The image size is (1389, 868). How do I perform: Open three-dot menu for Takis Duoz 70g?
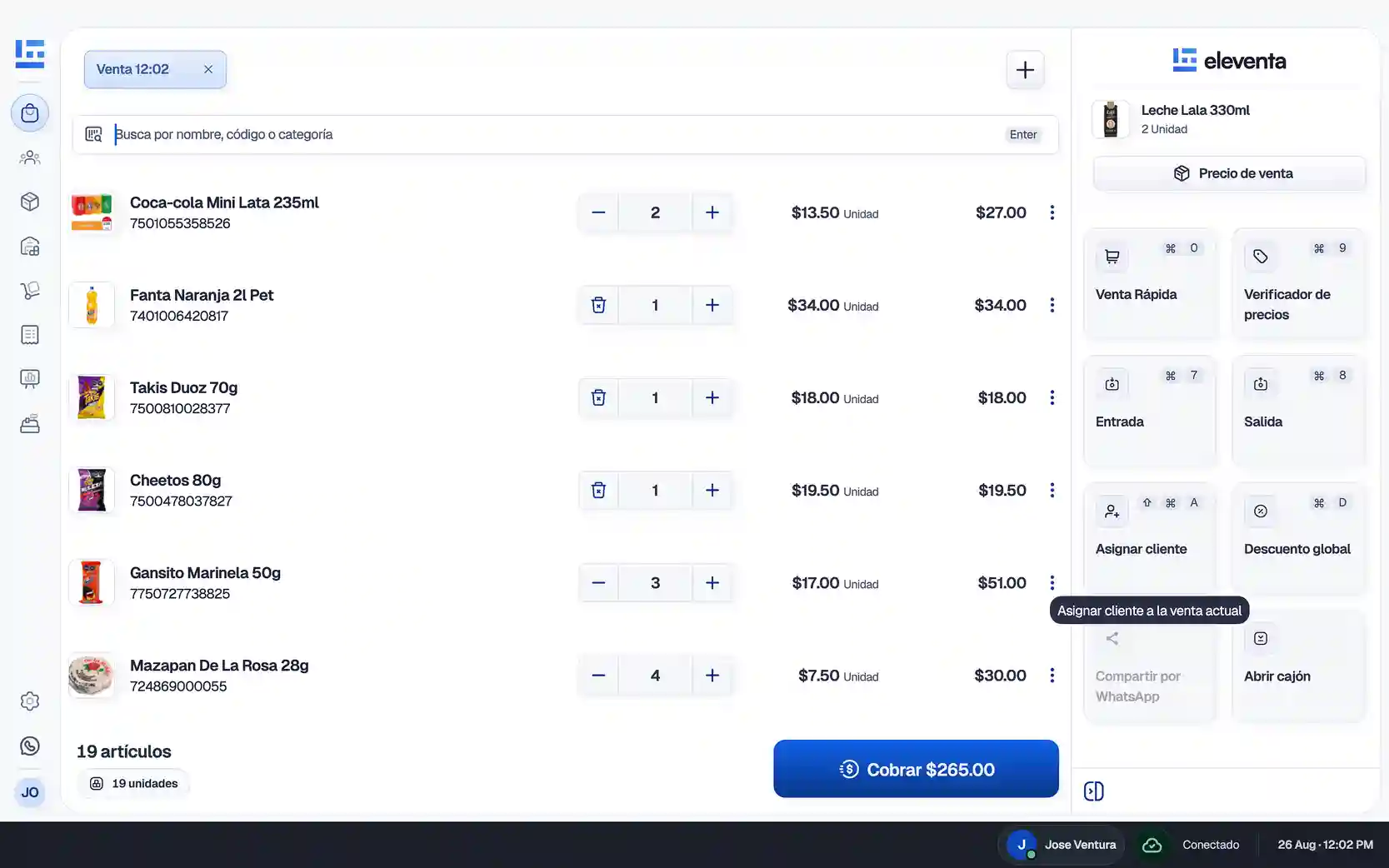pos(1052,397)
